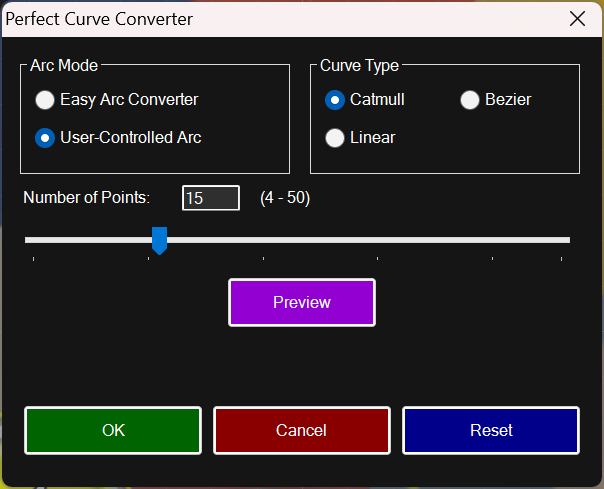Screen dimensions: 604x489
Task: Select the Easy Arc Converter option
Action: 46,100
